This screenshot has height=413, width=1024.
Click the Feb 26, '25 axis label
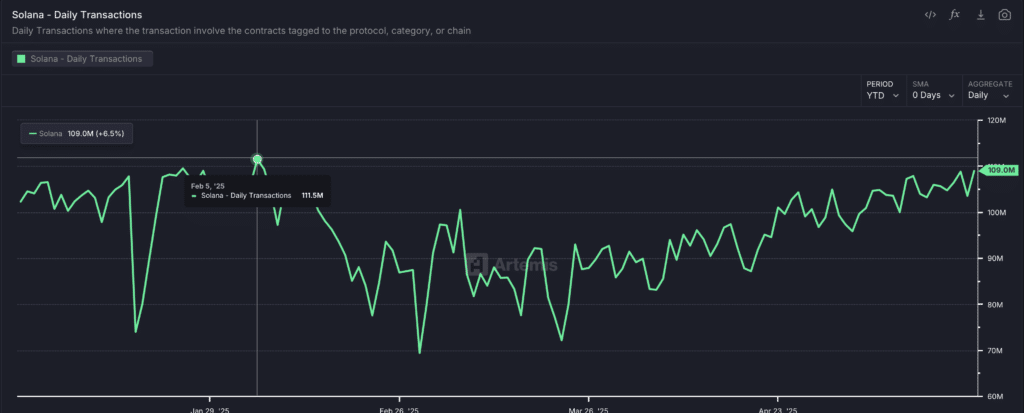(399, 410)
